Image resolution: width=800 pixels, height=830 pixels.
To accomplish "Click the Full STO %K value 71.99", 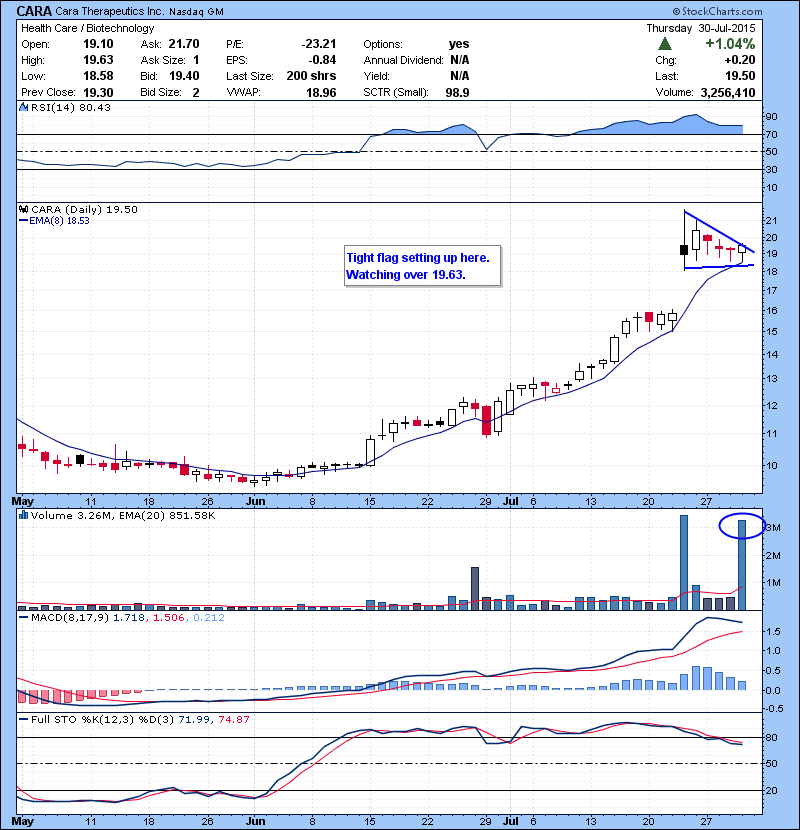I will point(194,720).
